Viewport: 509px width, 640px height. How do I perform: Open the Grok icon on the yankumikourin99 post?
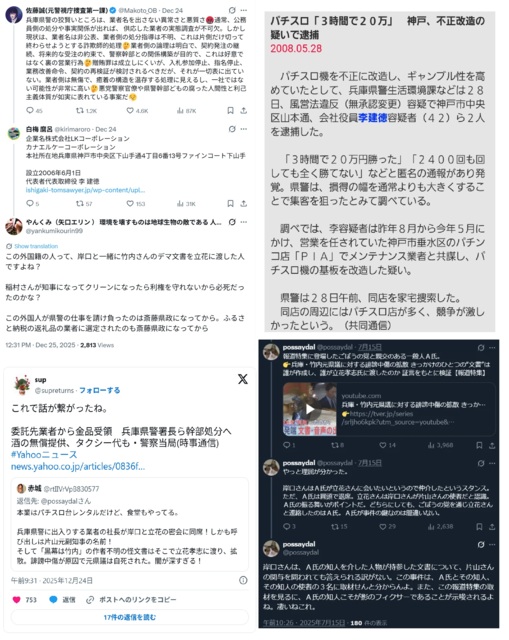pyautogui.click(x=232, y=222)
